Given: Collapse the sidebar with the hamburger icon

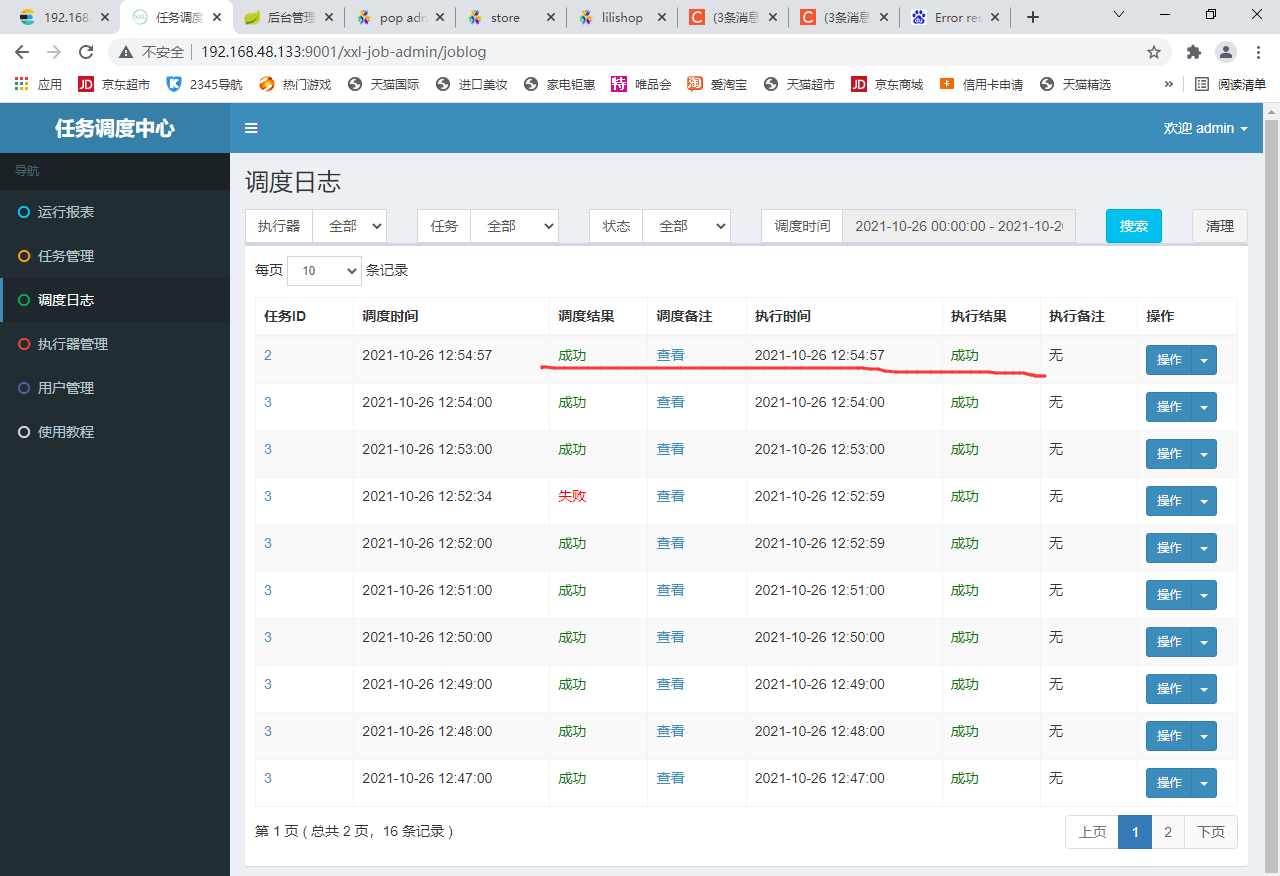Looking at the screenshot, I should coord(251,128).
